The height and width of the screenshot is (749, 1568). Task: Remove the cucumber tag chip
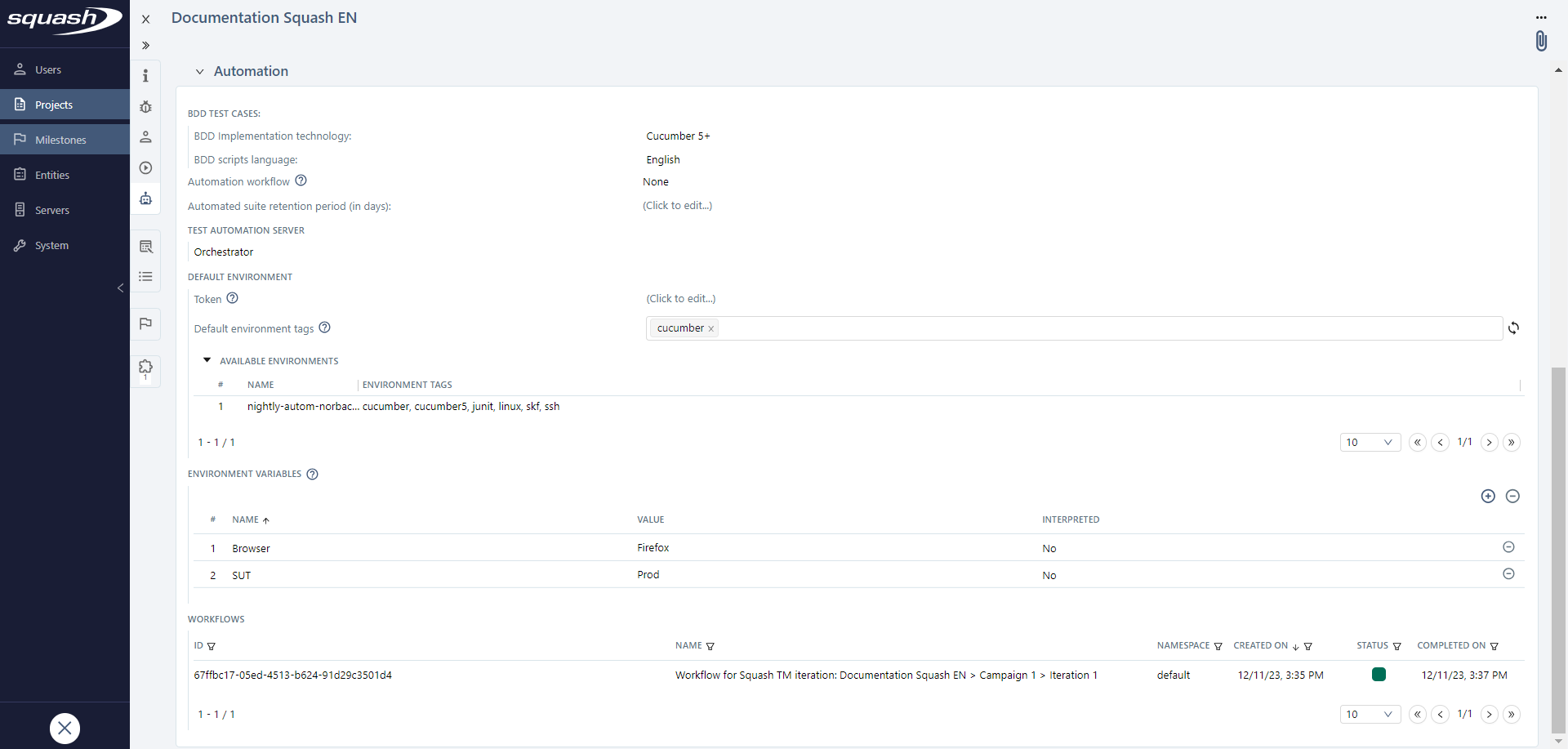pyautogui.click(x=711, y=328)
